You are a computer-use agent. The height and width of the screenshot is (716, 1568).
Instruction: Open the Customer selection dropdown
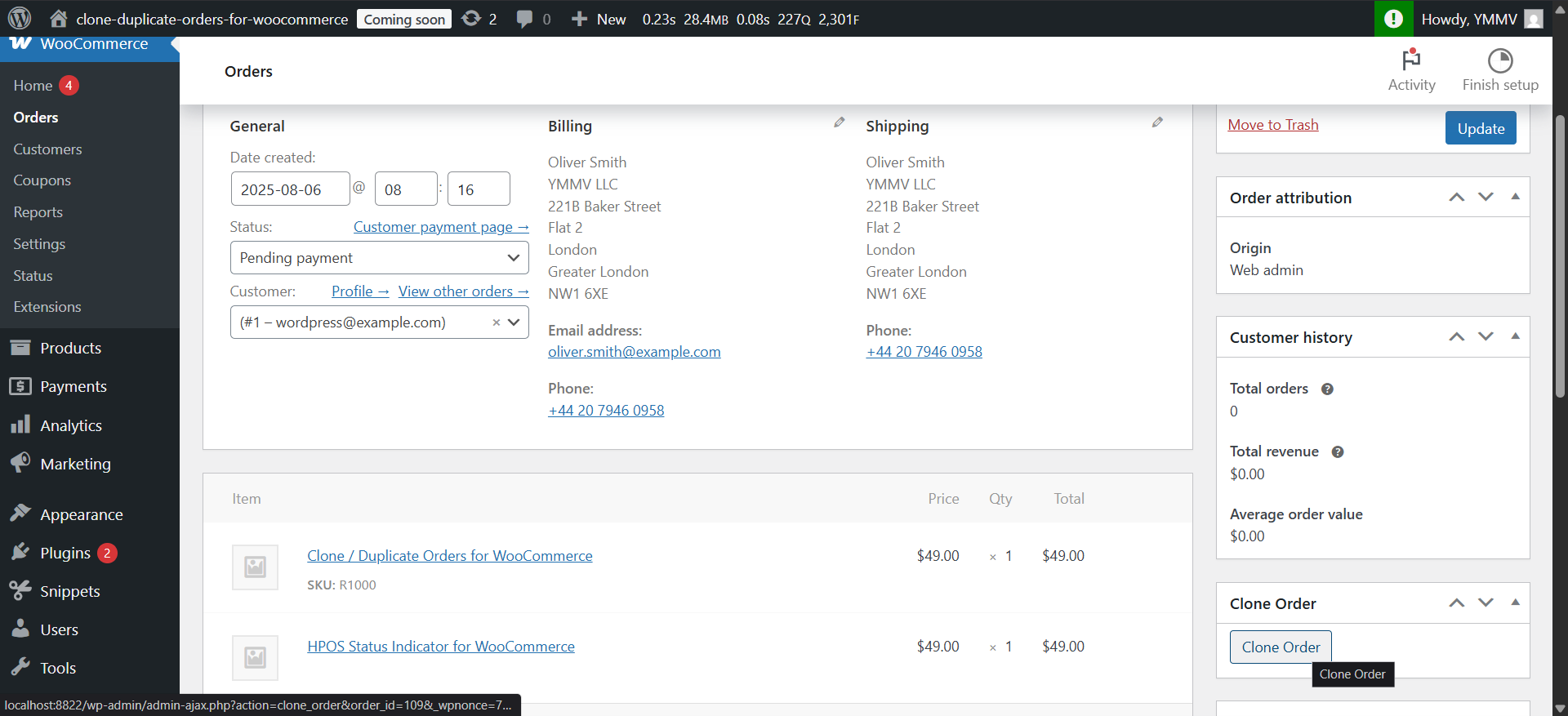(380, 322)
